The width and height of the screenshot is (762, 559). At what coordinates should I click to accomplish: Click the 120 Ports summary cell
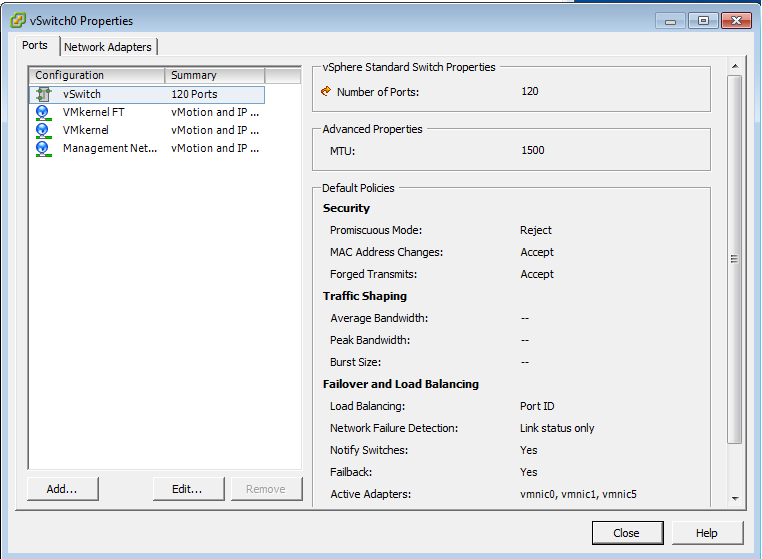194,94
